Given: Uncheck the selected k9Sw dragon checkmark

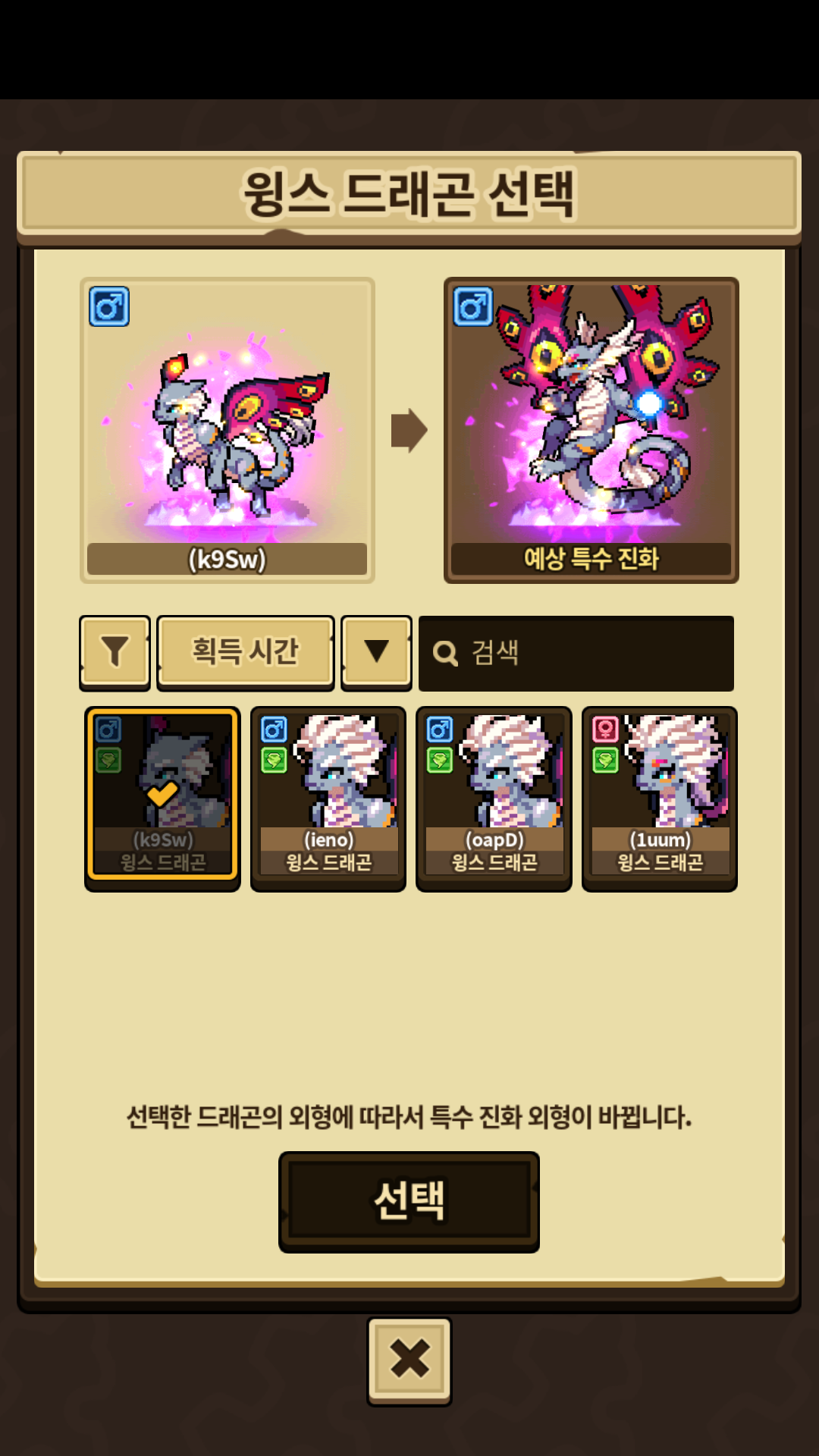Looking at the screenshot, I should tap(162, 794).
